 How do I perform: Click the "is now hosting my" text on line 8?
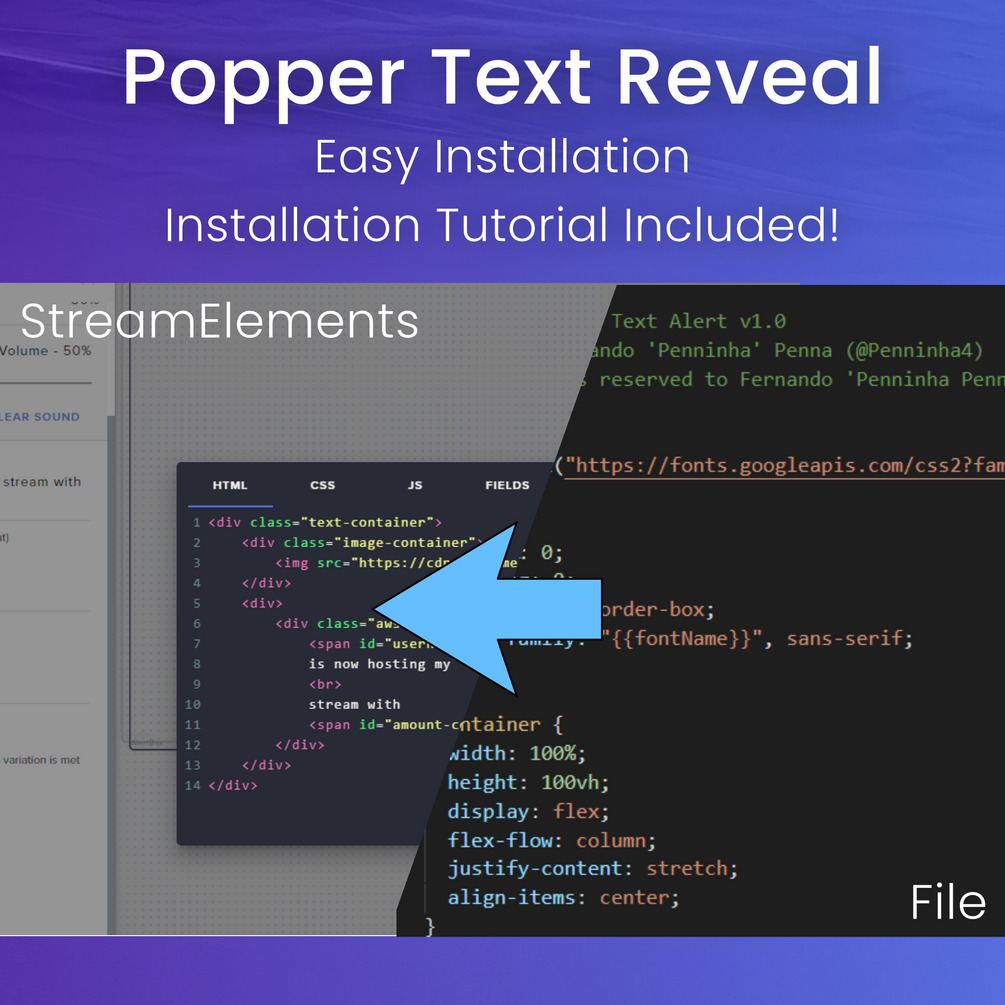(379, 664)
